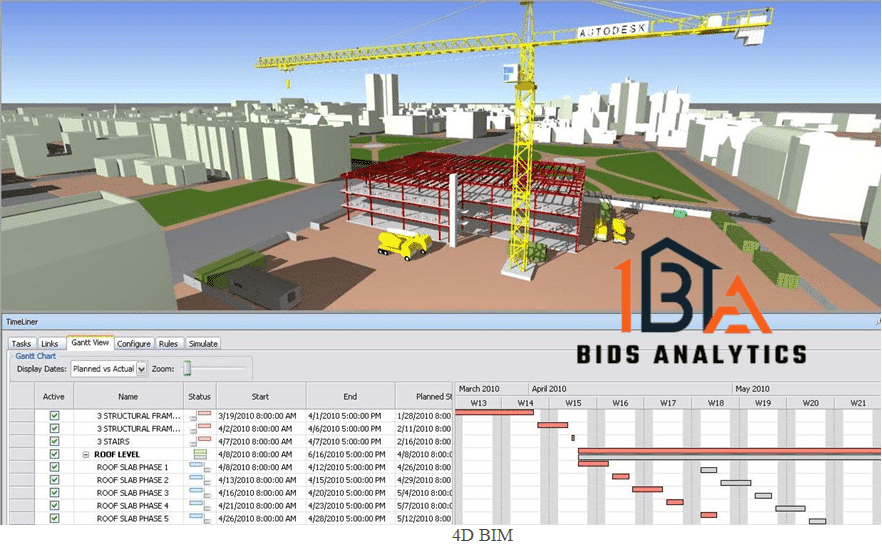
Task: Go to the Rules tab
Action: click(x=168, y=344)
